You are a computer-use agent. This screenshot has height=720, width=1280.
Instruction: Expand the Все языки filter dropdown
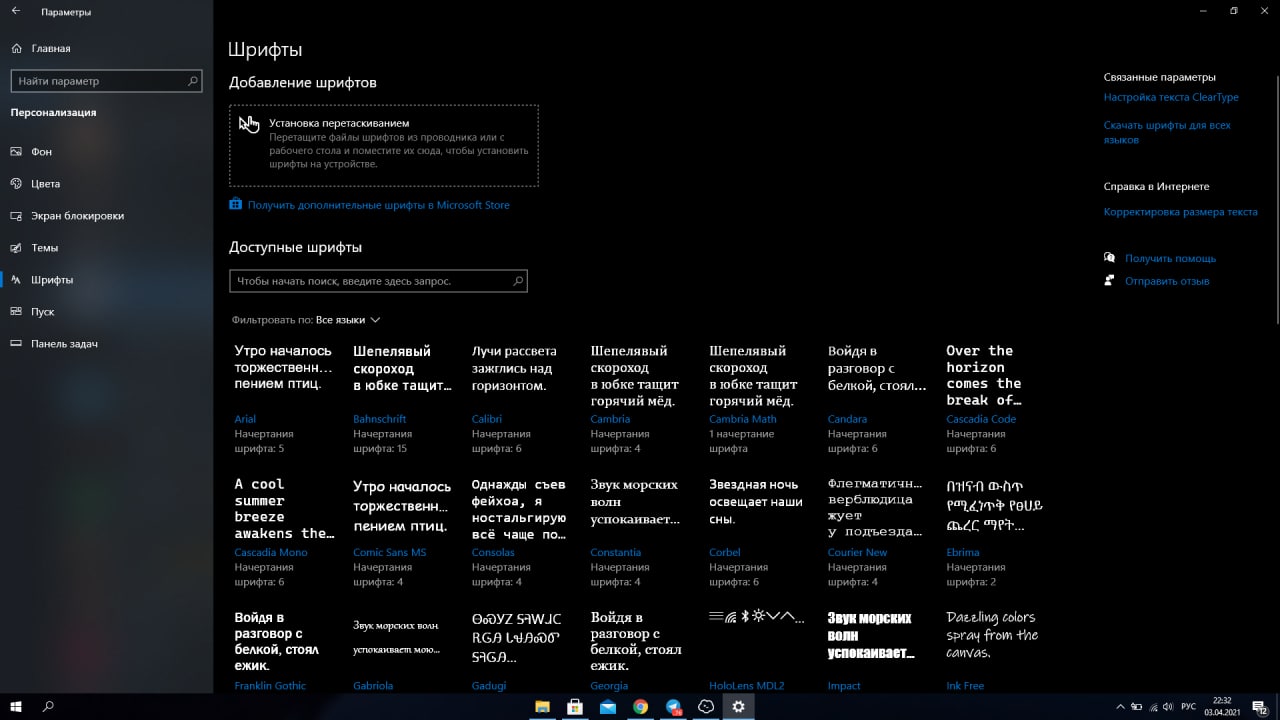[x=348, y=320]
